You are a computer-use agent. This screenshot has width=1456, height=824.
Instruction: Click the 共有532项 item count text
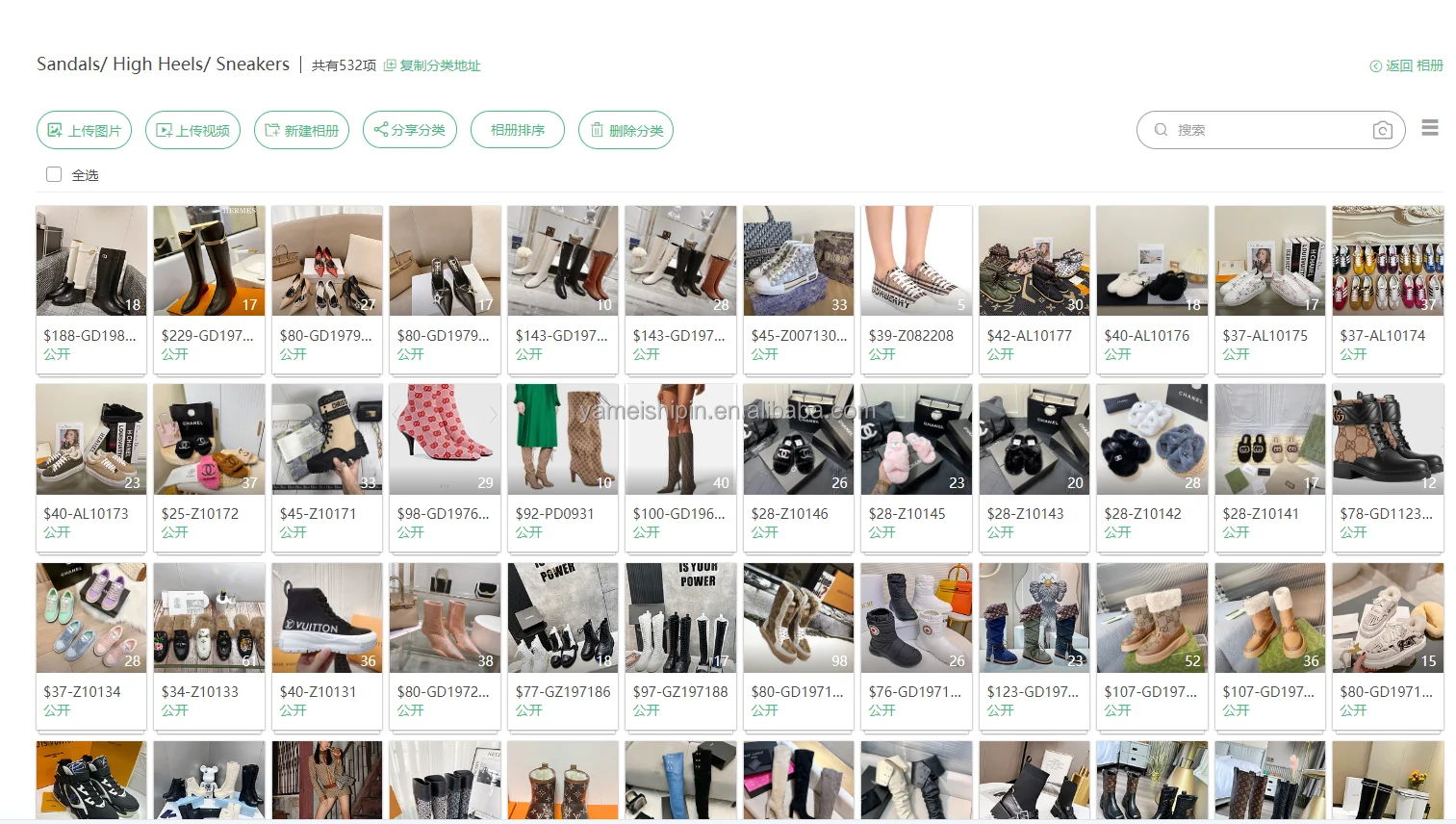tap(344, 65)
